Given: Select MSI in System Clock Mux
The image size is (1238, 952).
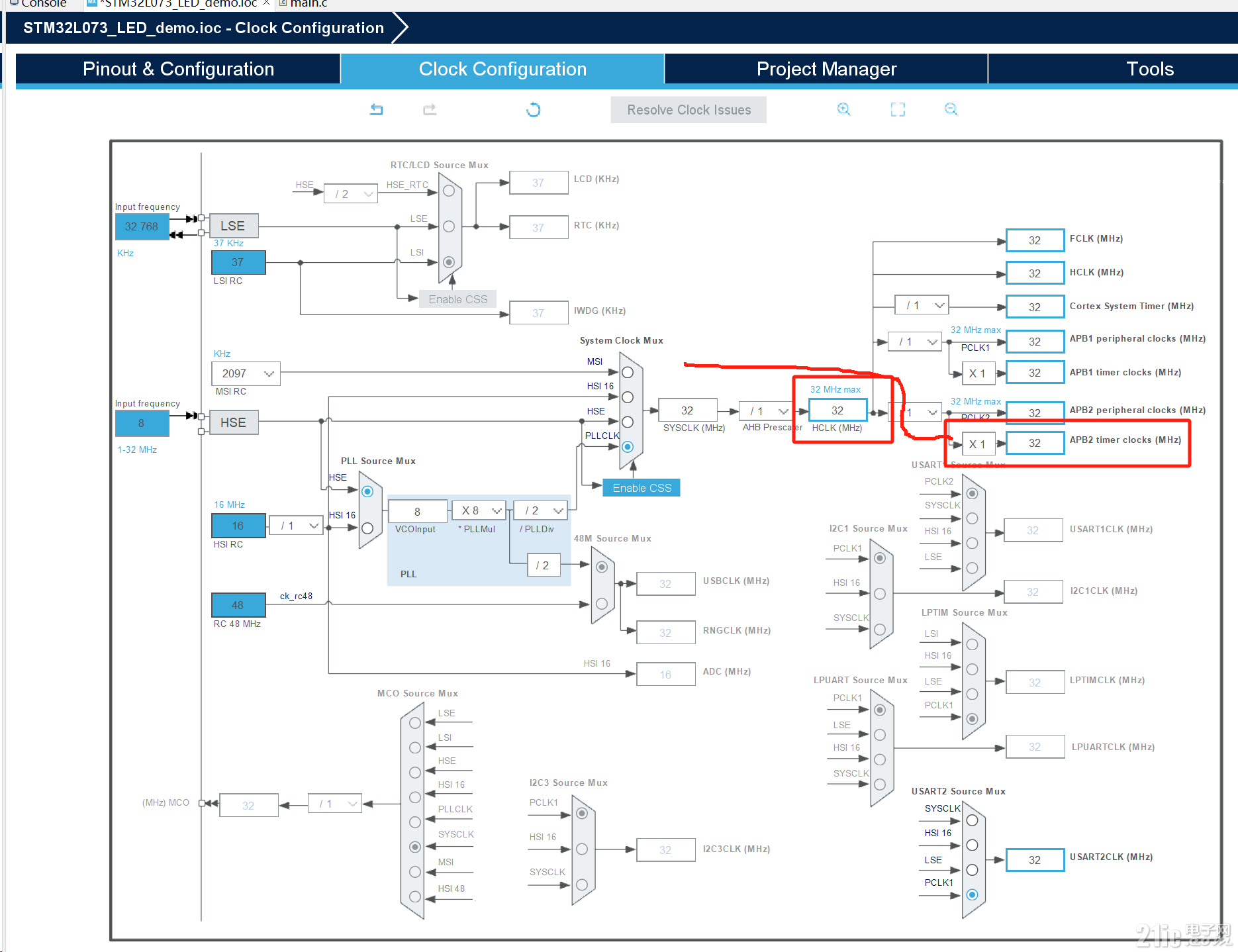Looking at the screenshot, I should coord(628,373).
